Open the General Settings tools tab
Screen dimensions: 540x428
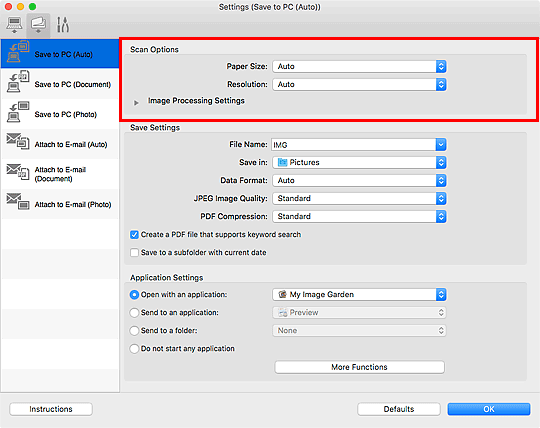coord(63,25)
